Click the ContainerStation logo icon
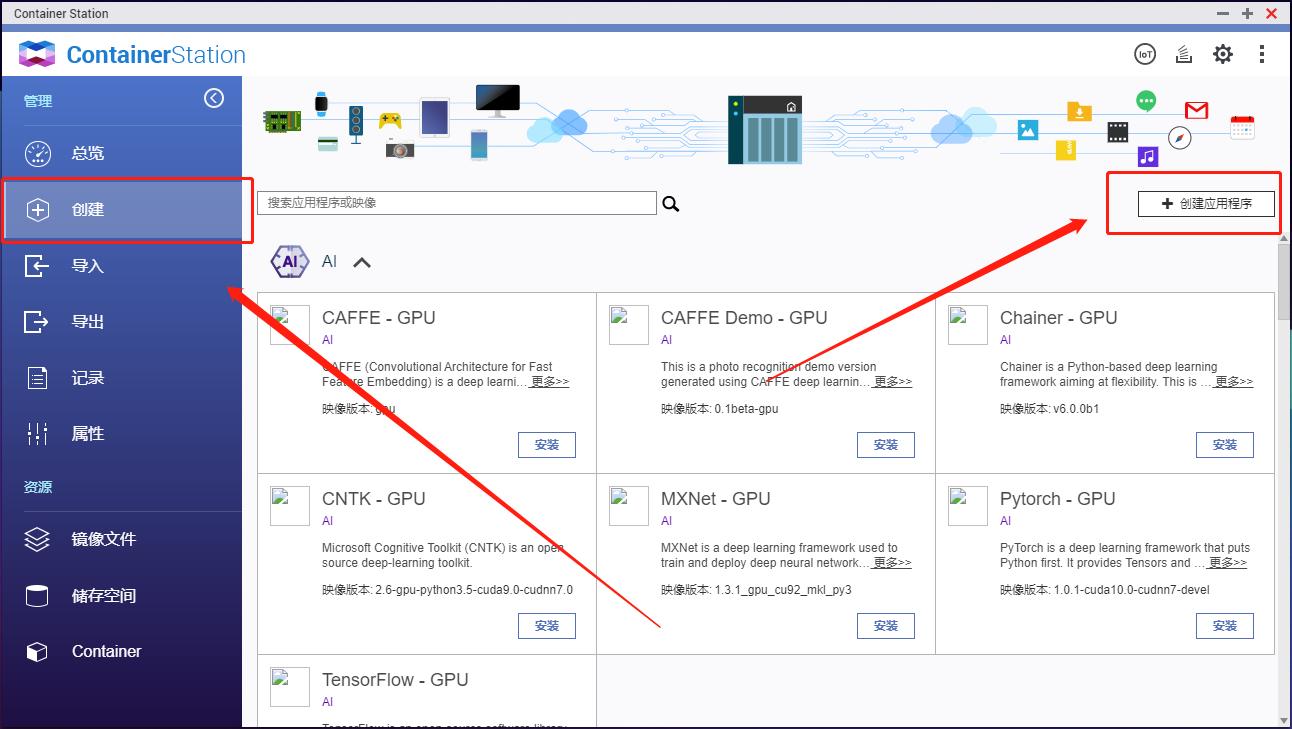 (37, 54)
